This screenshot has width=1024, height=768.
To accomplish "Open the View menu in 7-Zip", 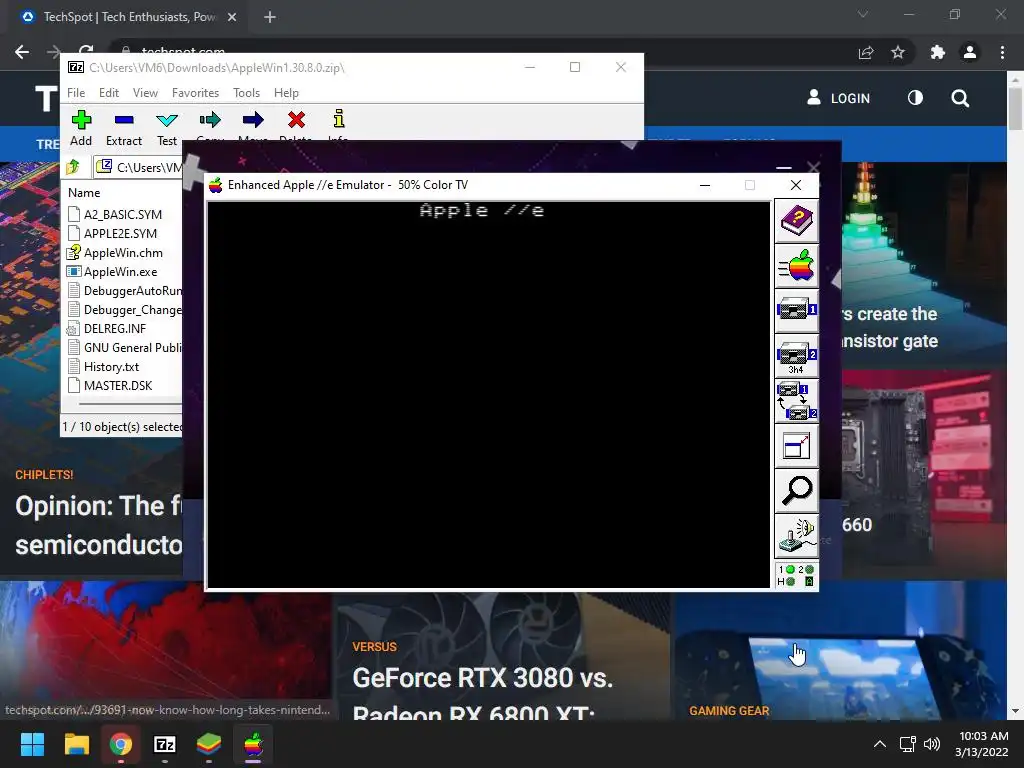I will (145, 93).
